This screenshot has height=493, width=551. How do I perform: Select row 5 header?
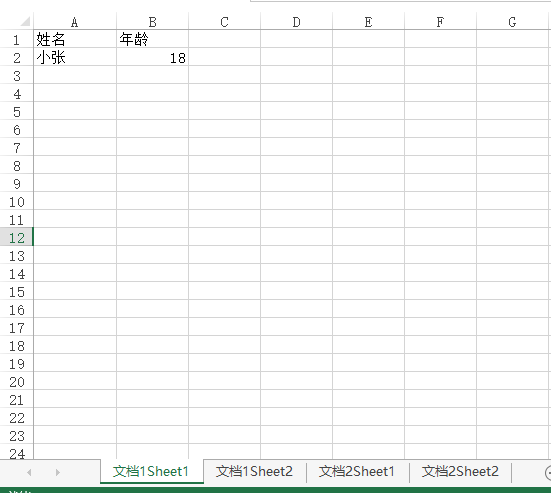(17, 111)
